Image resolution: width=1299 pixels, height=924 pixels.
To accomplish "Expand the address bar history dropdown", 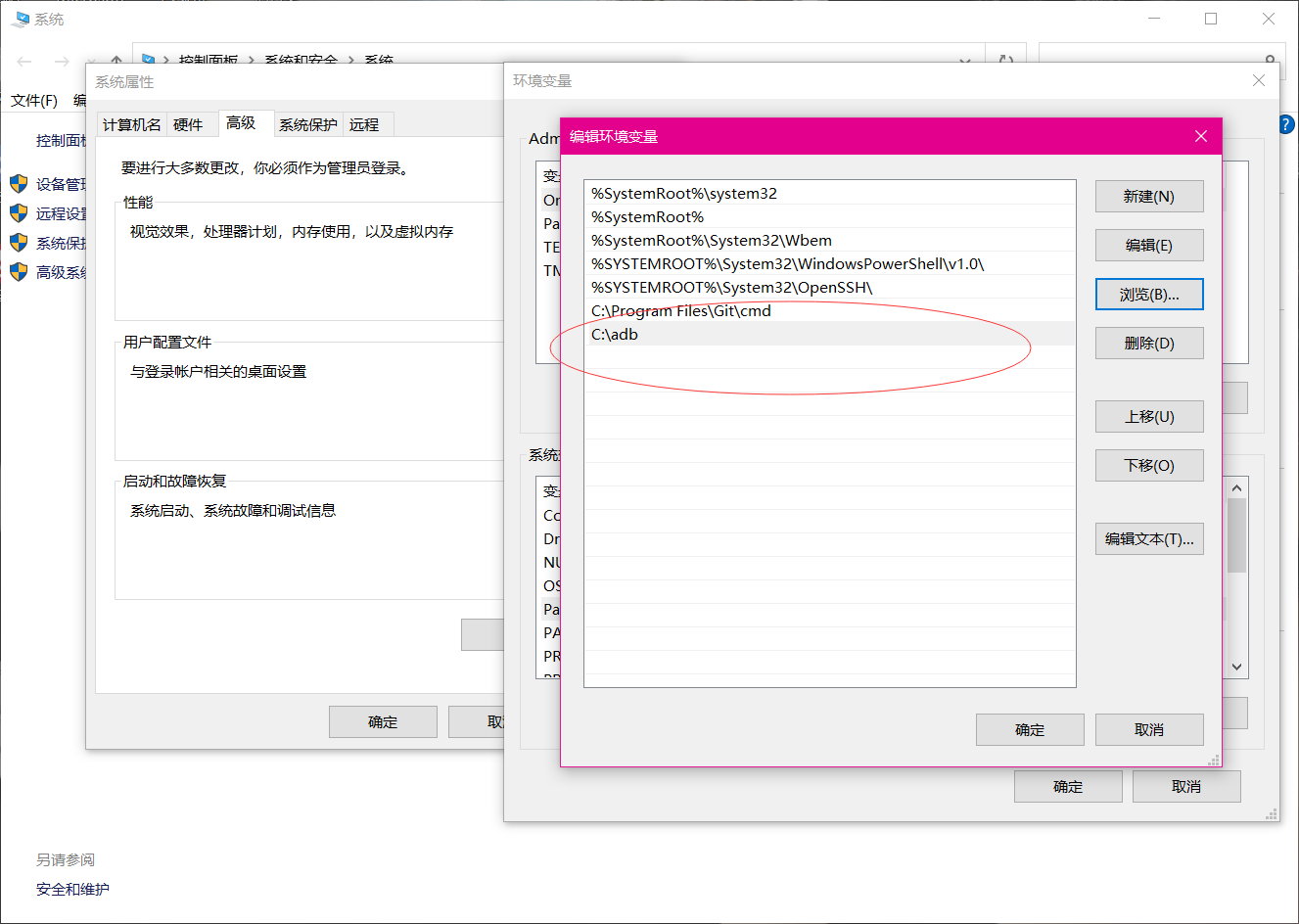I will 965,62.
